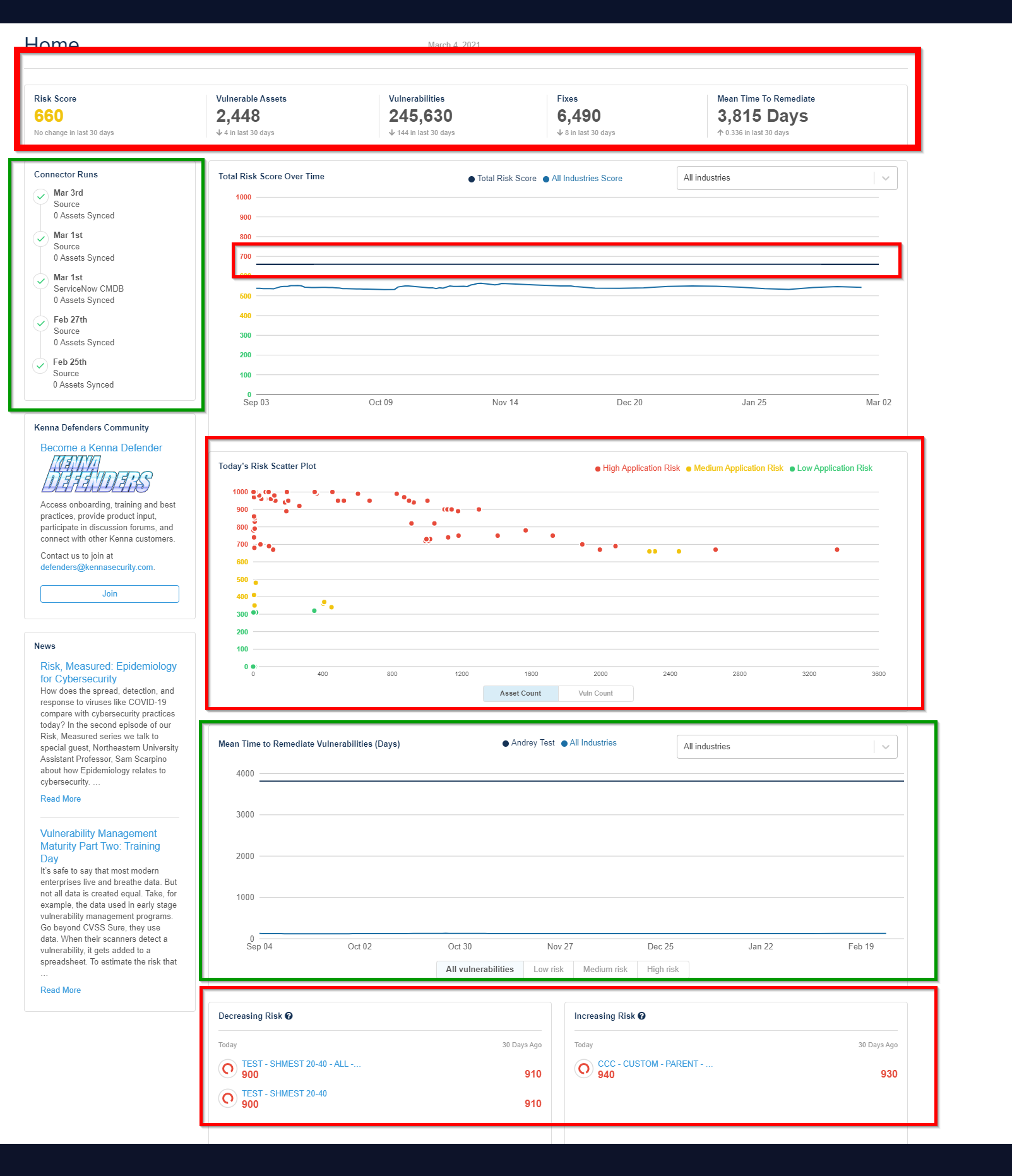This screenshot has height=1176, width=1012.
Task: Click the ServiceNow CMDB run check icon
Action: 41,282
